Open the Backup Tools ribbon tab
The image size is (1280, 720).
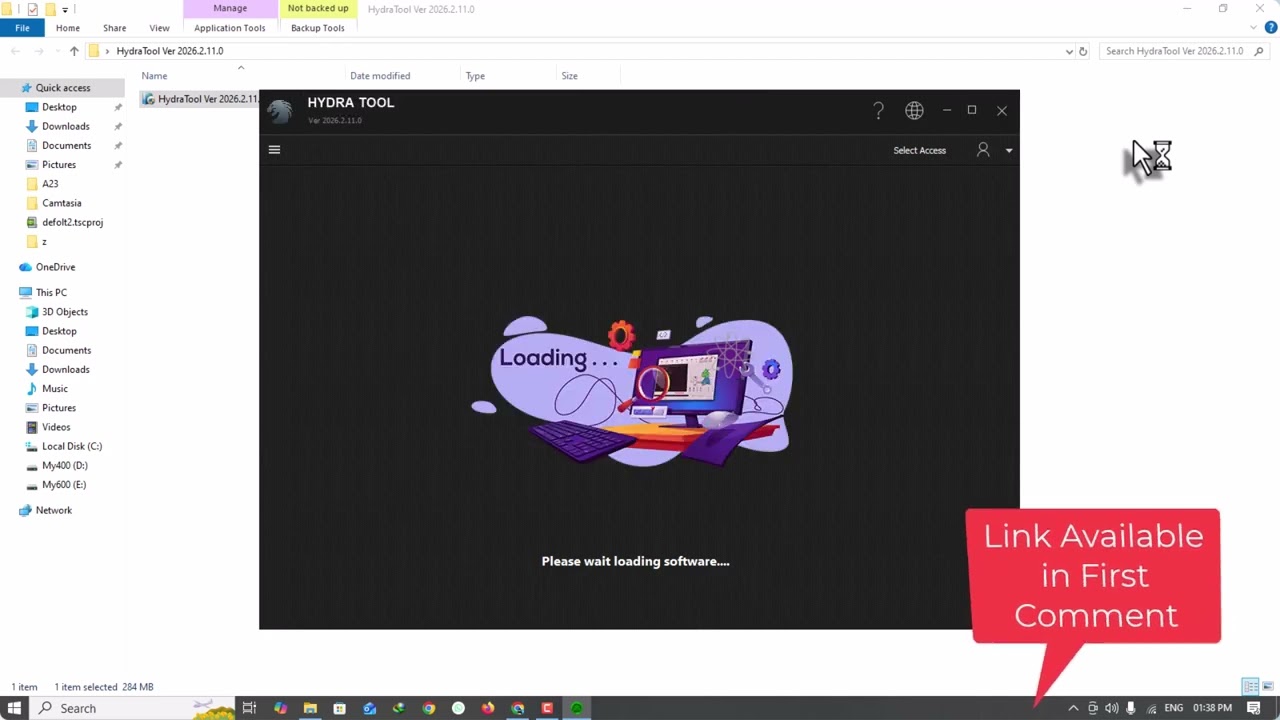(318, 28)
